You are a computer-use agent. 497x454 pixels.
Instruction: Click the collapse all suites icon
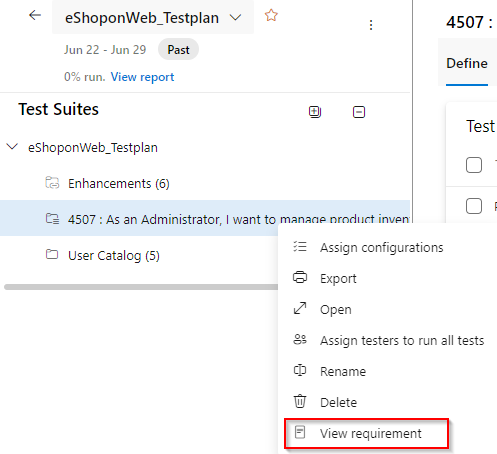pyautogui.click(x=359, y=112)
